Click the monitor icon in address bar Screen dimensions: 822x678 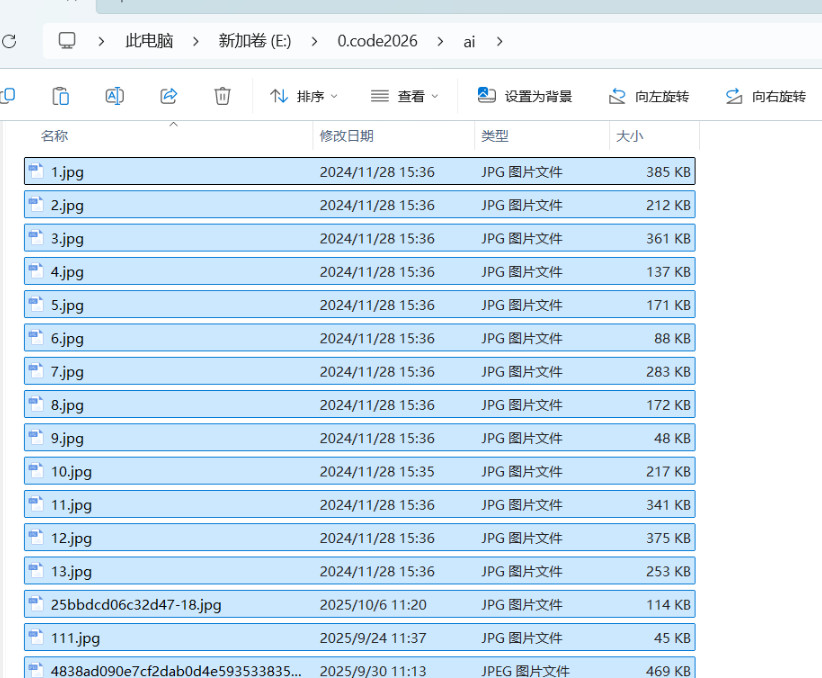click(x=67, y=41)
